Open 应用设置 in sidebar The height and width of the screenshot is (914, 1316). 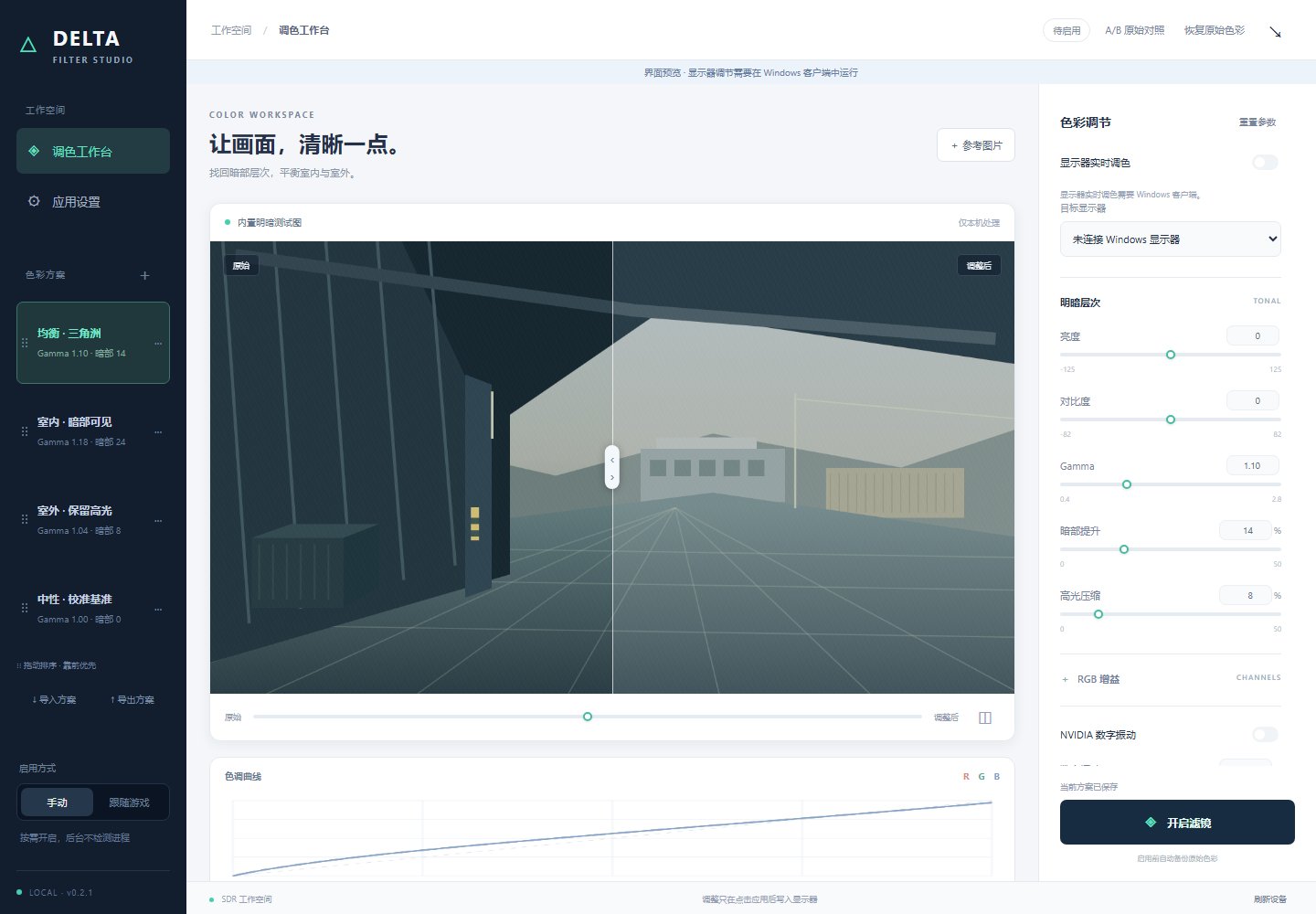(x=93, y=201)
